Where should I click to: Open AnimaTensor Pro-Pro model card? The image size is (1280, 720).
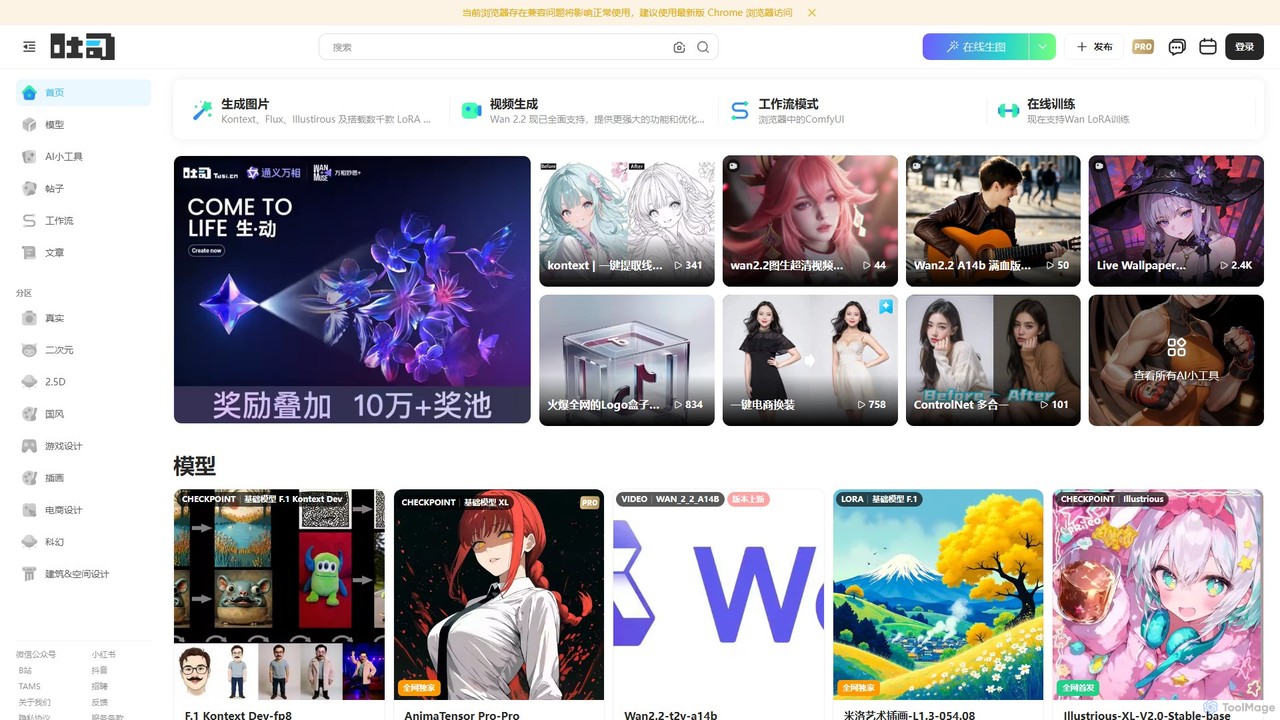[499, 604]
